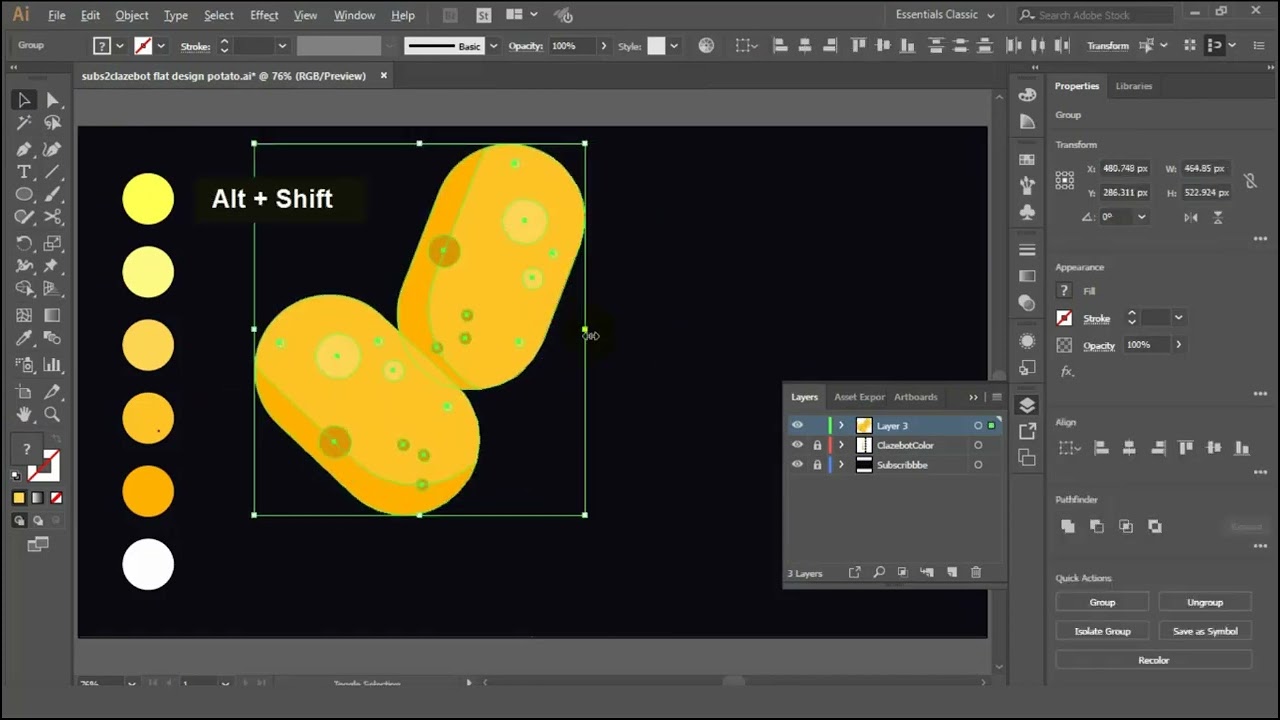Select the Selection tool arrow
Viewport: 1280px width, 720px height.
[x=24, y=100]
